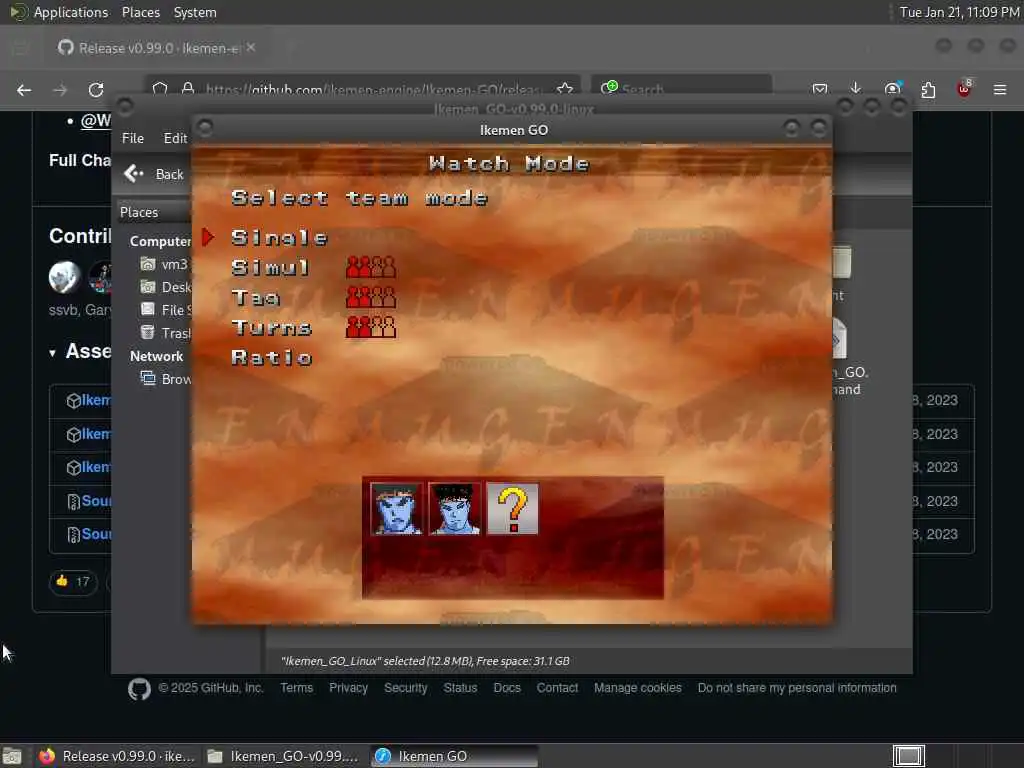Open Browse Network in sidebar
This screenshot has height=768, width=1024.
[x=166, y=379]
